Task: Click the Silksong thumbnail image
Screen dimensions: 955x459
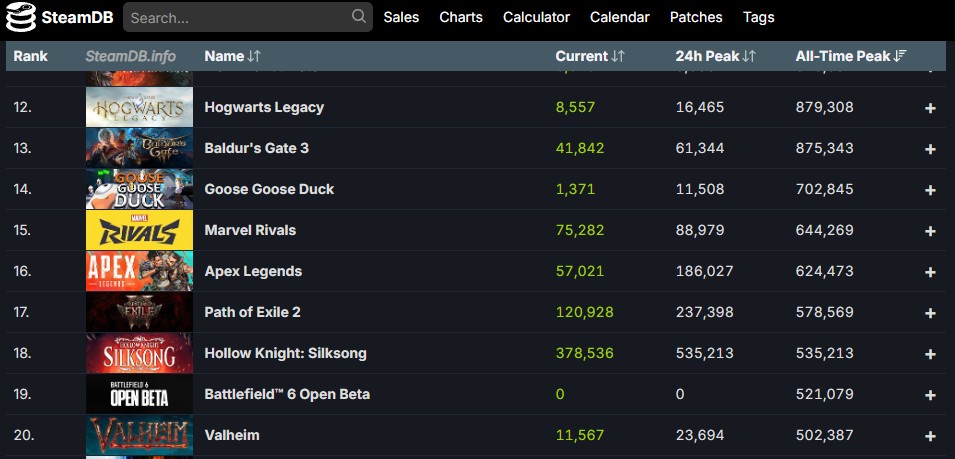Action: [139, 353]
